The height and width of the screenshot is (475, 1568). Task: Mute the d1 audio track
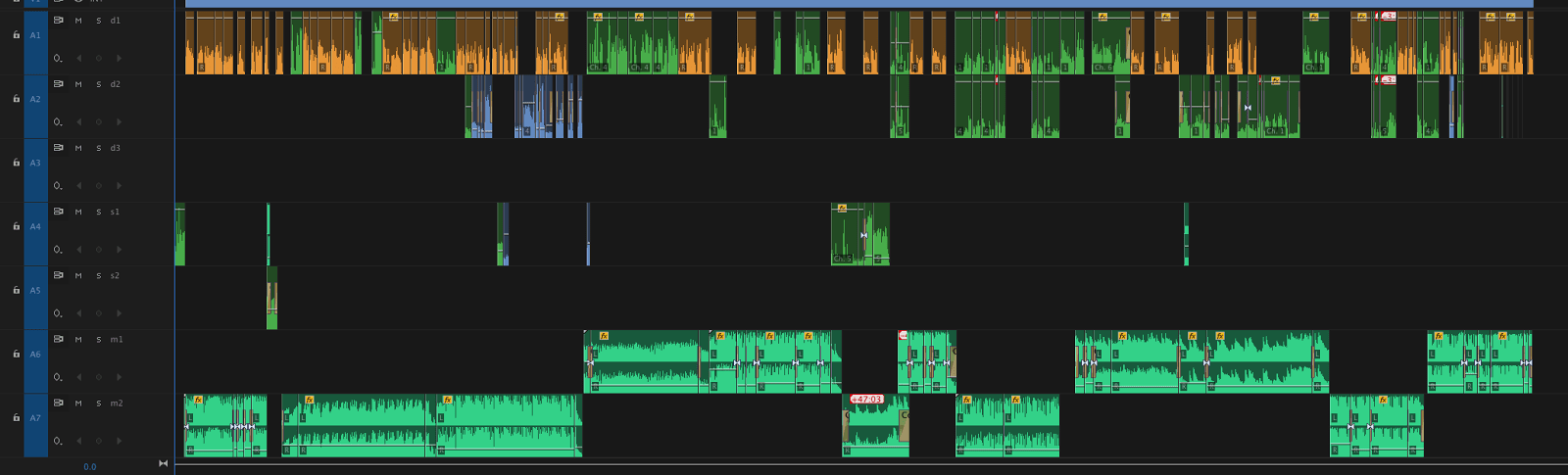coord(78,21)
